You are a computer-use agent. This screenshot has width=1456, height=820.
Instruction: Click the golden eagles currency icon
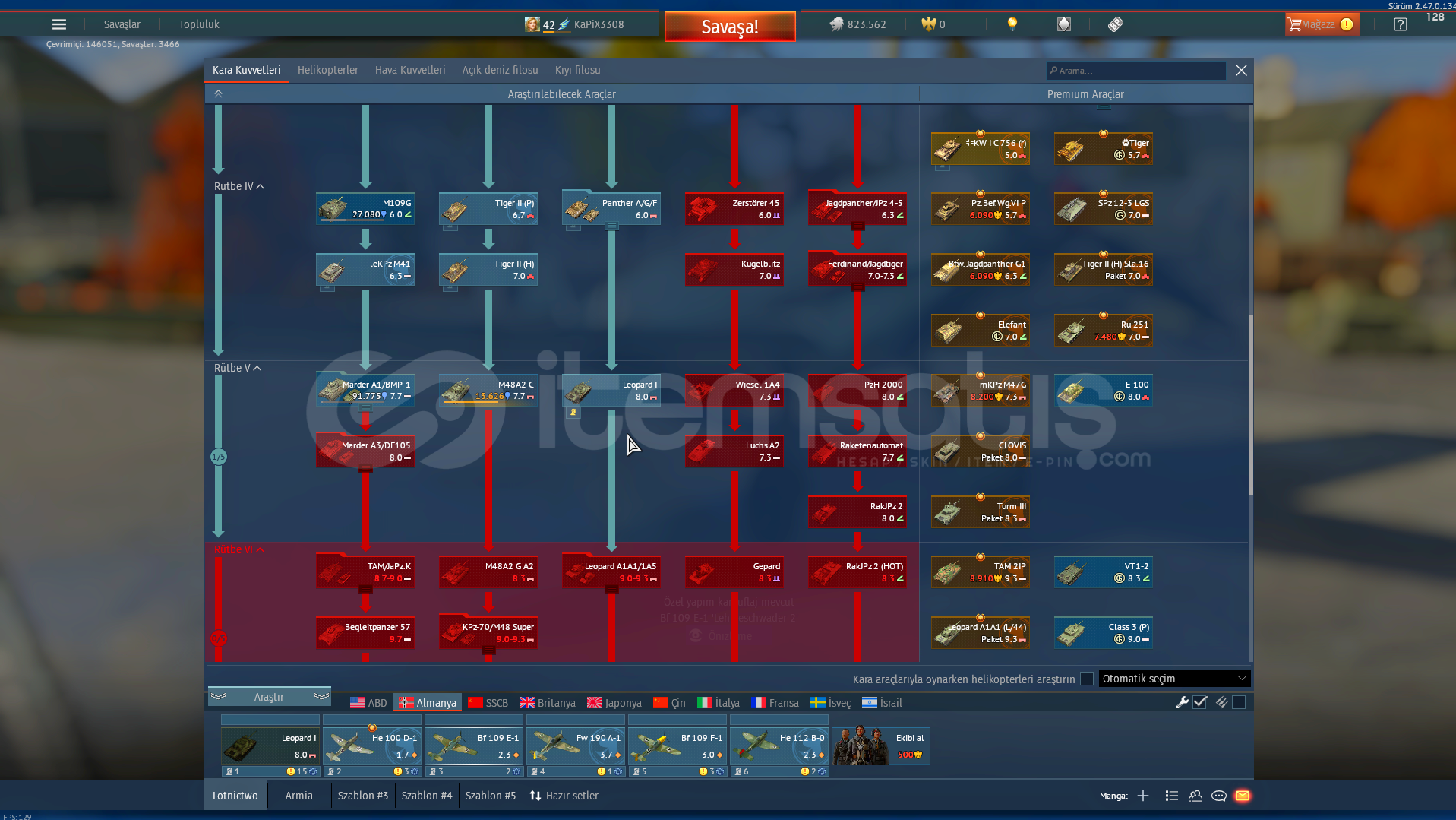point(928,24)
